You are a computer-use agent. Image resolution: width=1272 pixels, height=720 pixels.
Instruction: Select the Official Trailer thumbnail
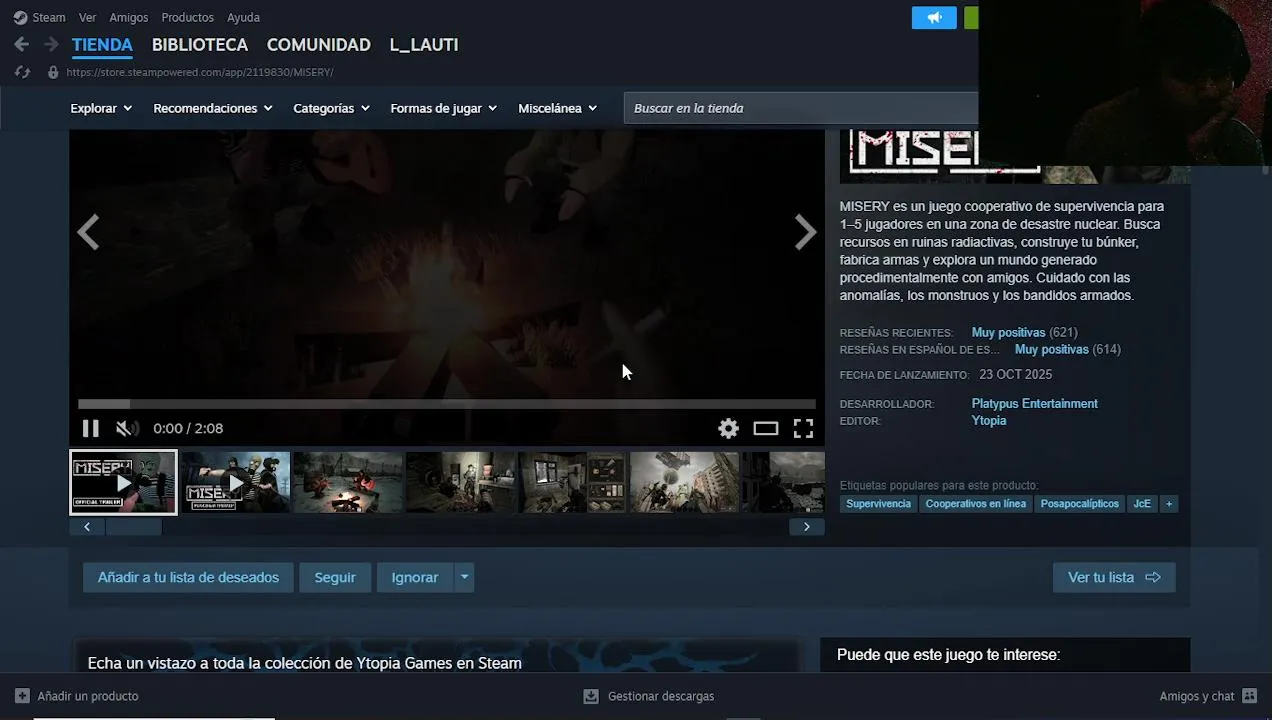pyautogui.click(x=123, y=482)
